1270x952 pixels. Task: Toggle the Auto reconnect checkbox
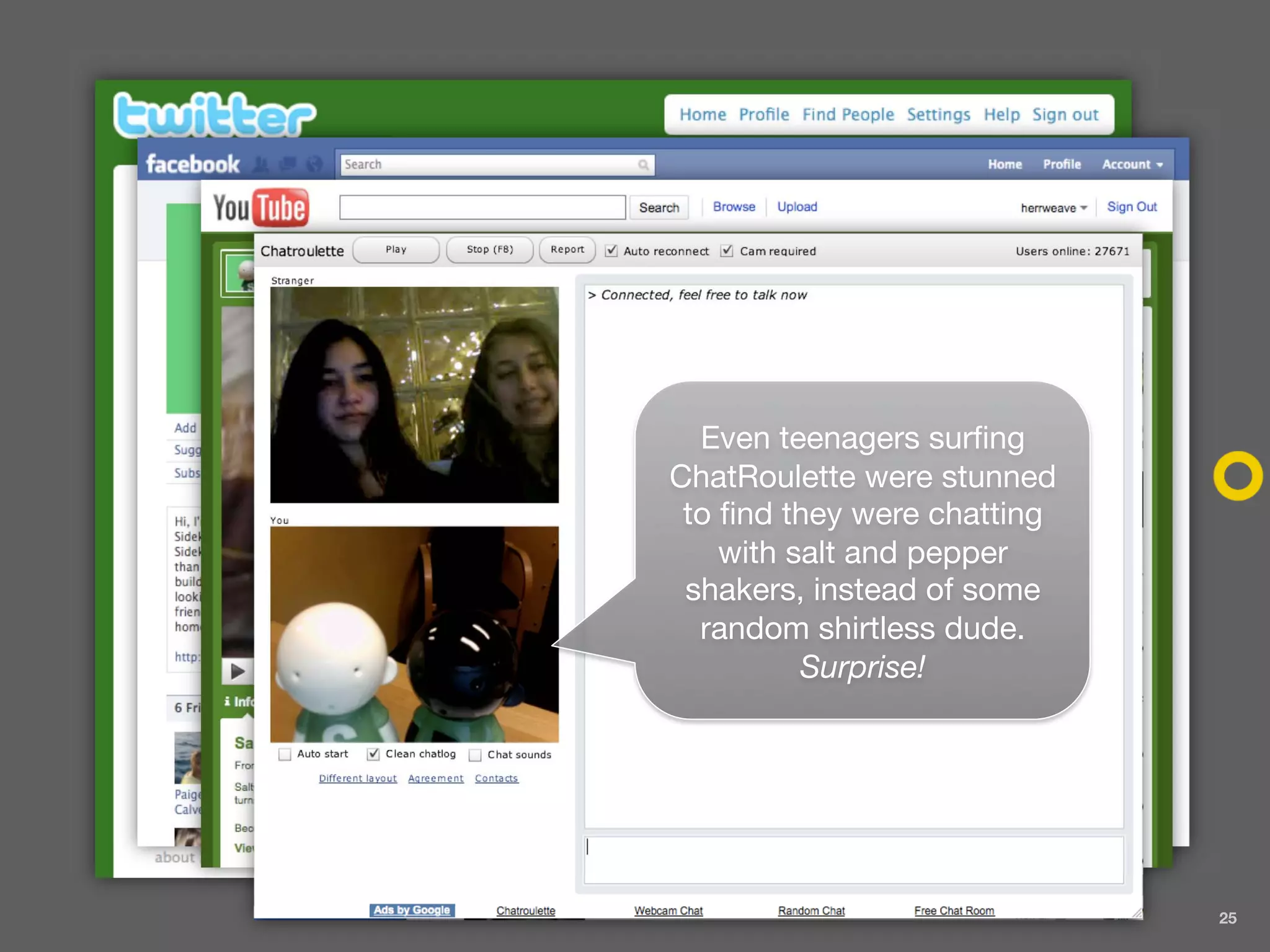[611, 250]
